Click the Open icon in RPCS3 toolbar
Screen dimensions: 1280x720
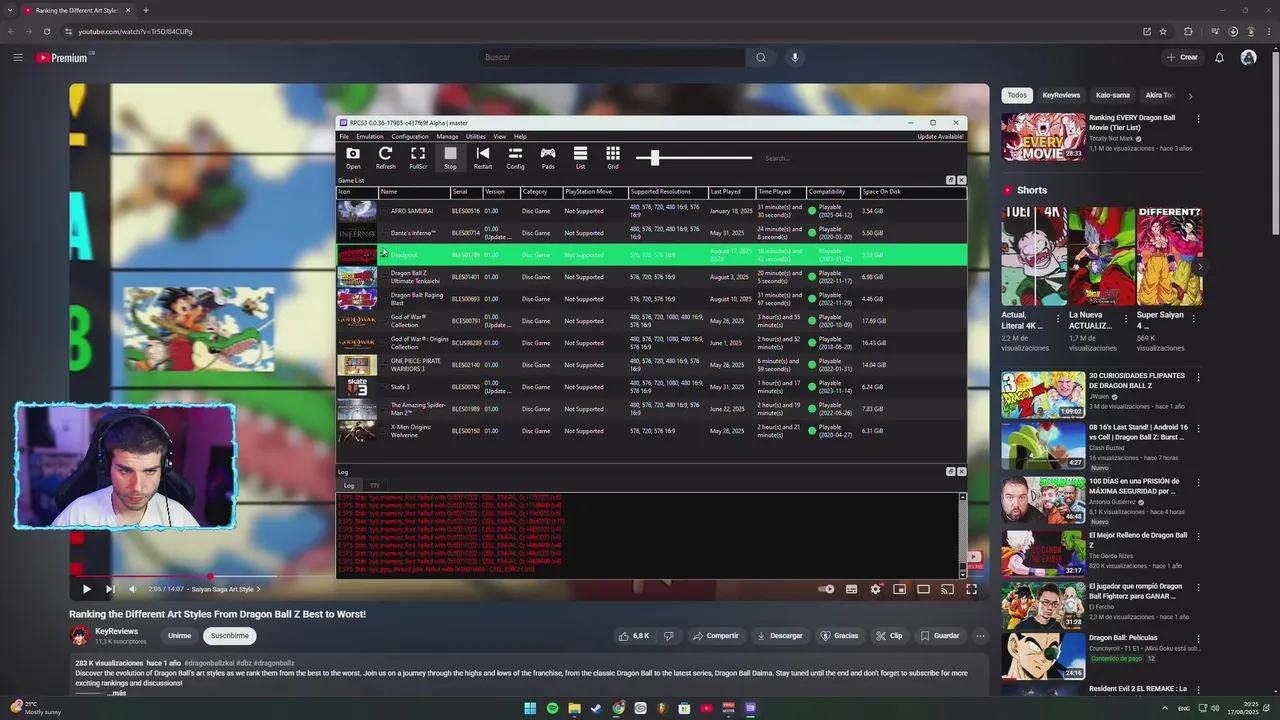(x=353, y=157)
